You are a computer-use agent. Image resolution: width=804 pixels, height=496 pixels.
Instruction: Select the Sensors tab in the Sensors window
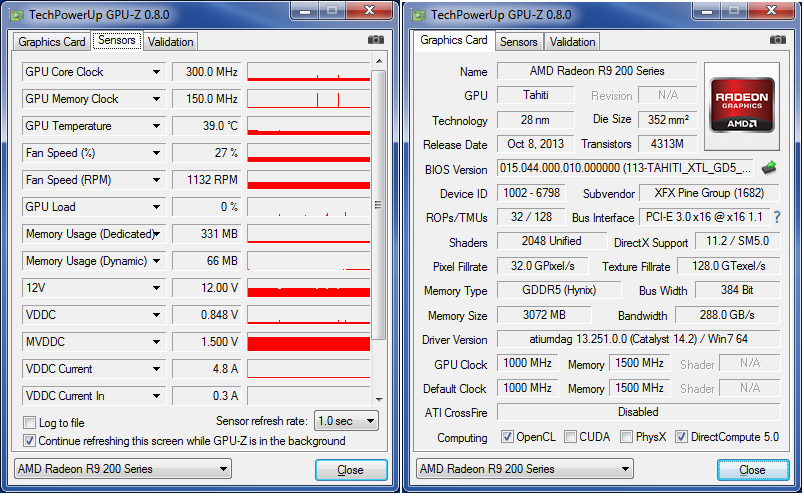(116, 40)
